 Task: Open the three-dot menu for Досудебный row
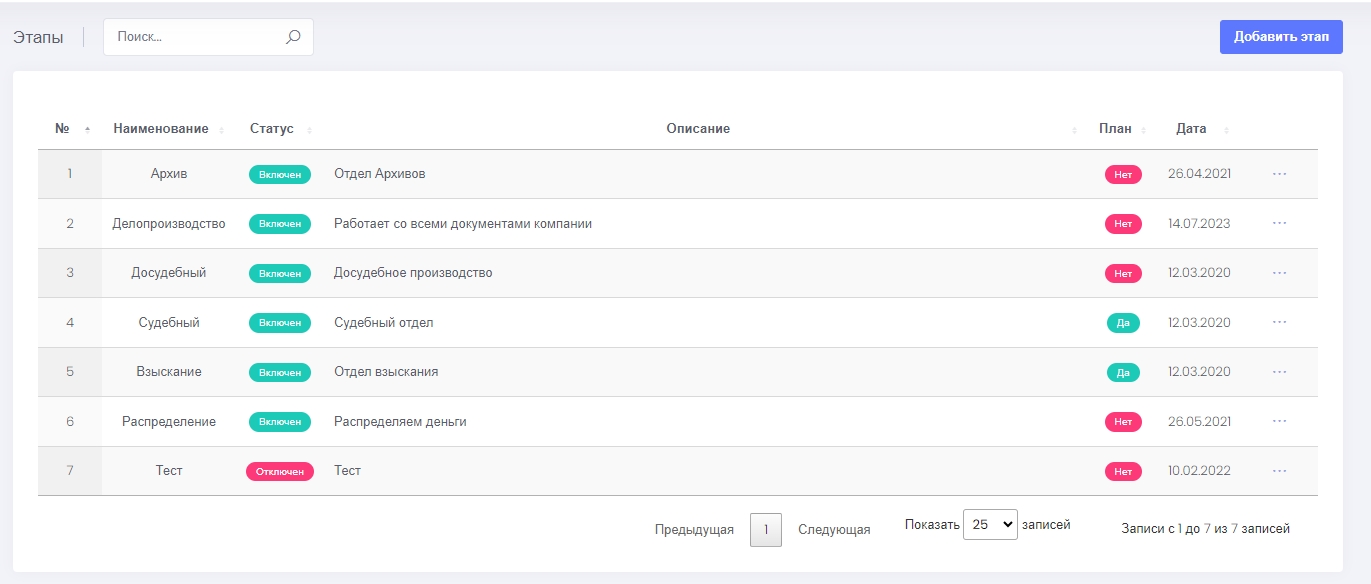click(1279, 273)
